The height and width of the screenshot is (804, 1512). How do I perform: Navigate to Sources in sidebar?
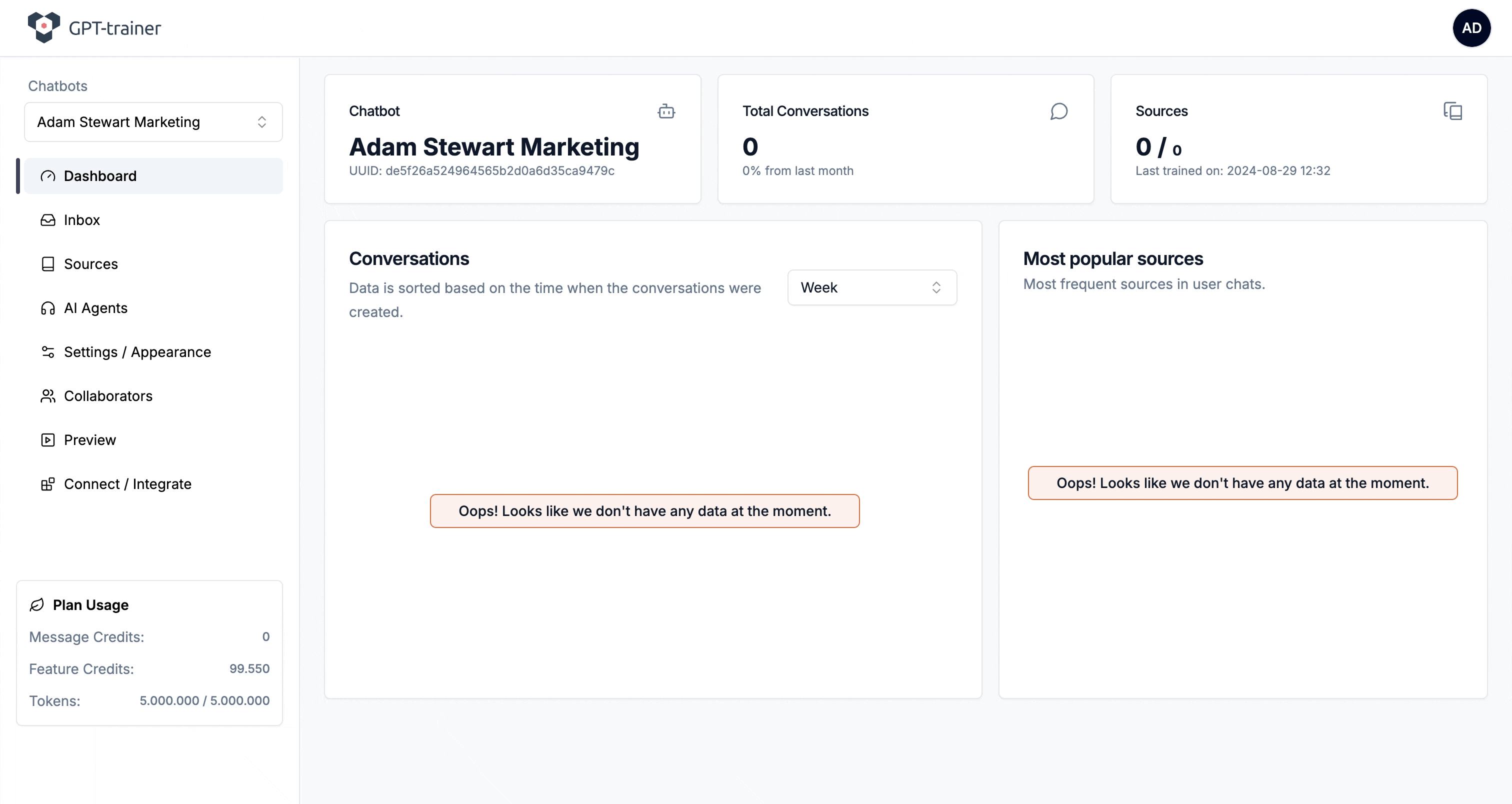point(153,264)
